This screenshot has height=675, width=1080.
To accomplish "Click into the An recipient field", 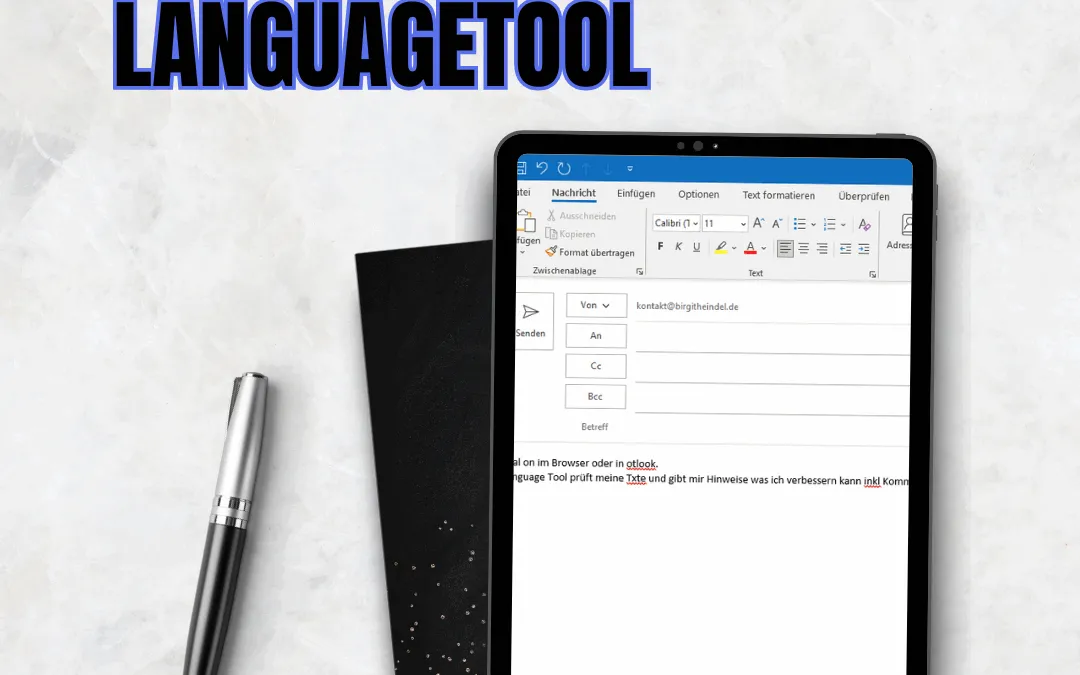I will tap(772, 339).
